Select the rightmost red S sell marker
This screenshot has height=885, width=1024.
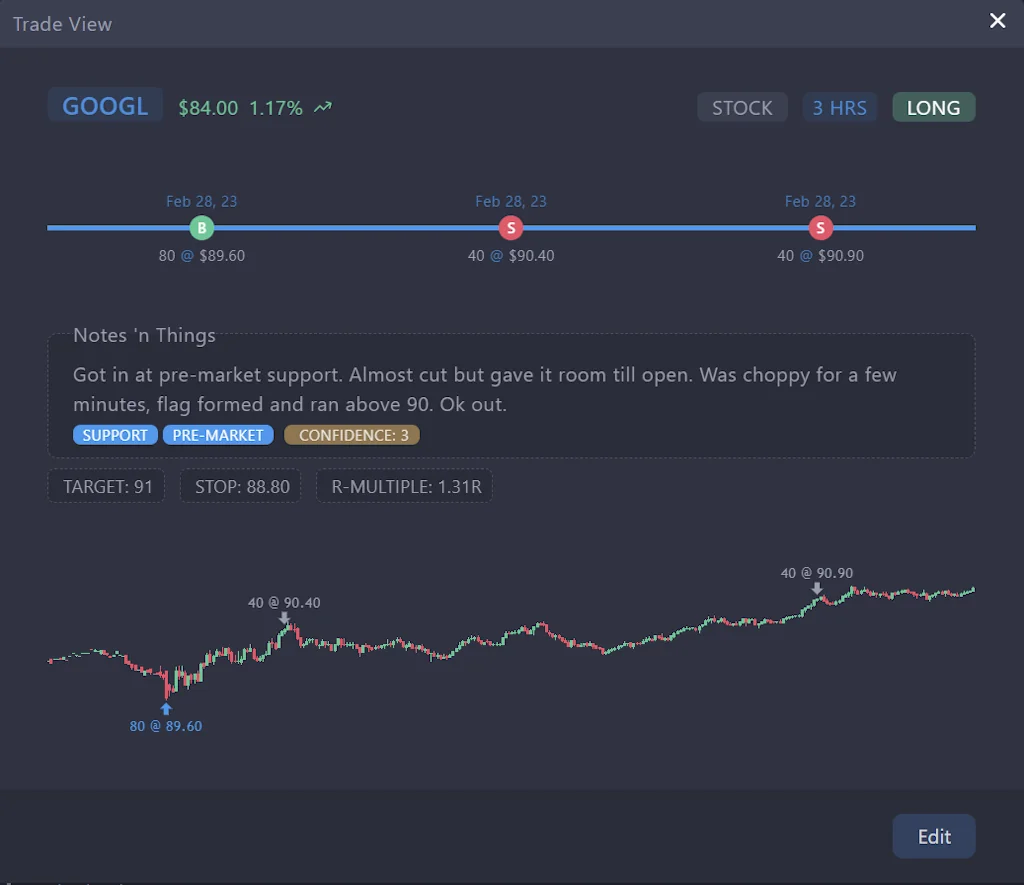820,228
